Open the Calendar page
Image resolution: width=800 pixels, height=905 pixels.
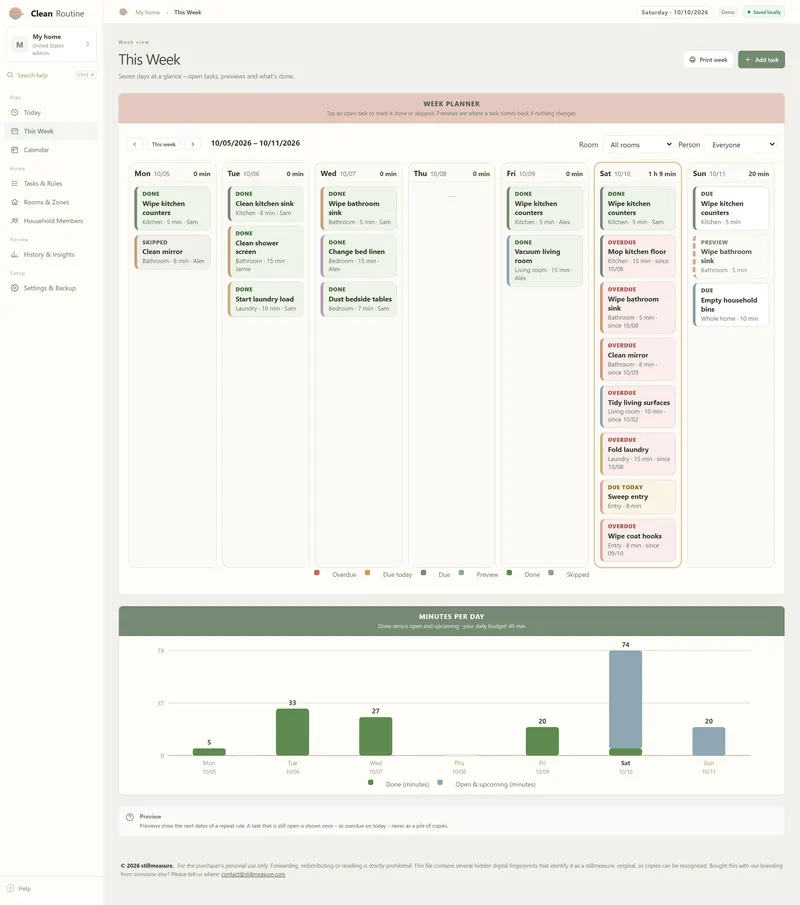tap(51, 149)
